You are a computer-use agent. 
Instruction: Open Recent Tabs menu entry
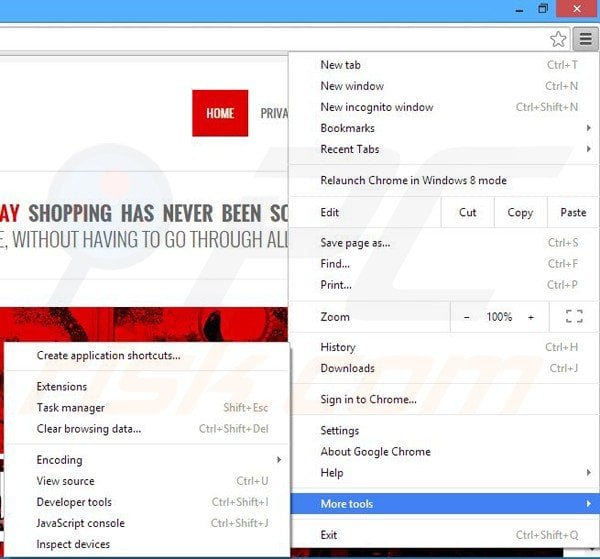[443, 149]
